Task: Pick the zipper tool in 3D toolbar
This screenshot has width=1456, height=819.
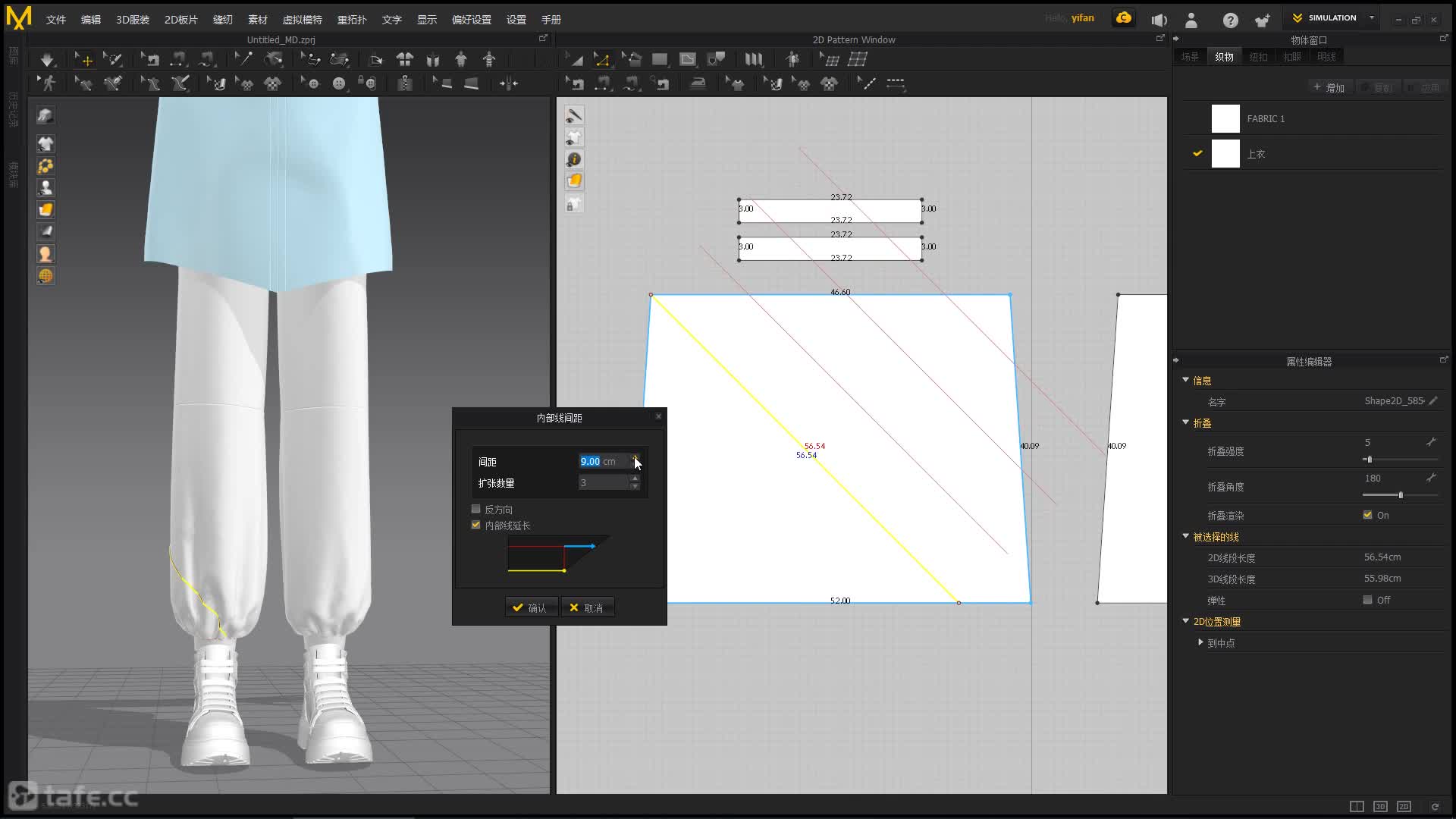Action: 405,83
